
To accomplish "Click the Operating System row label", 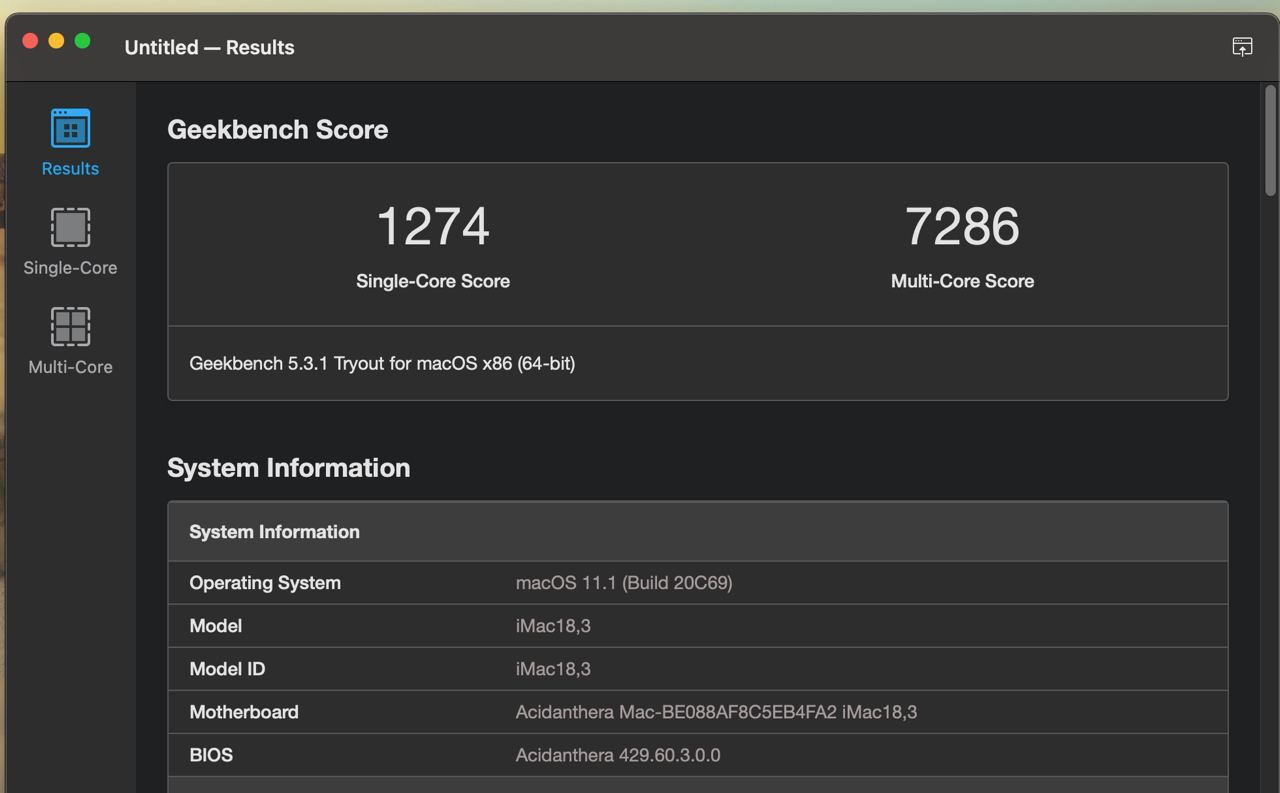I will click(265, 583).
